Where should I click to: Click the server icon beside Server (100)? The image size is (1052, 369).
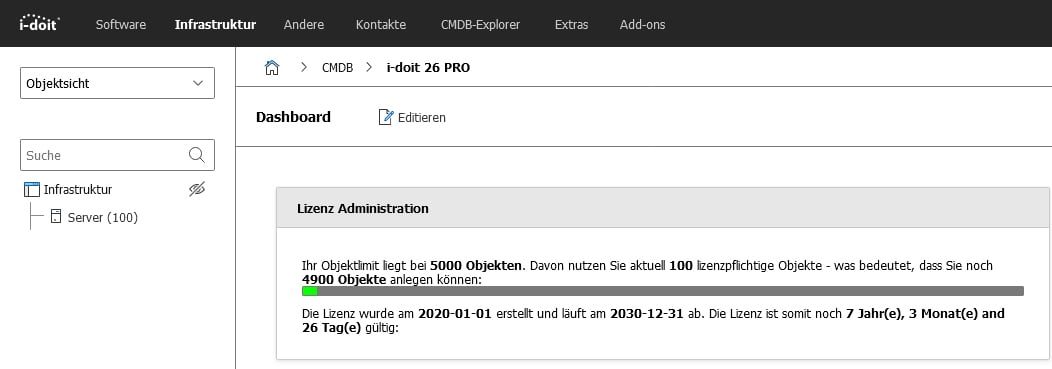pyautogui.click(x=56, y=217)
